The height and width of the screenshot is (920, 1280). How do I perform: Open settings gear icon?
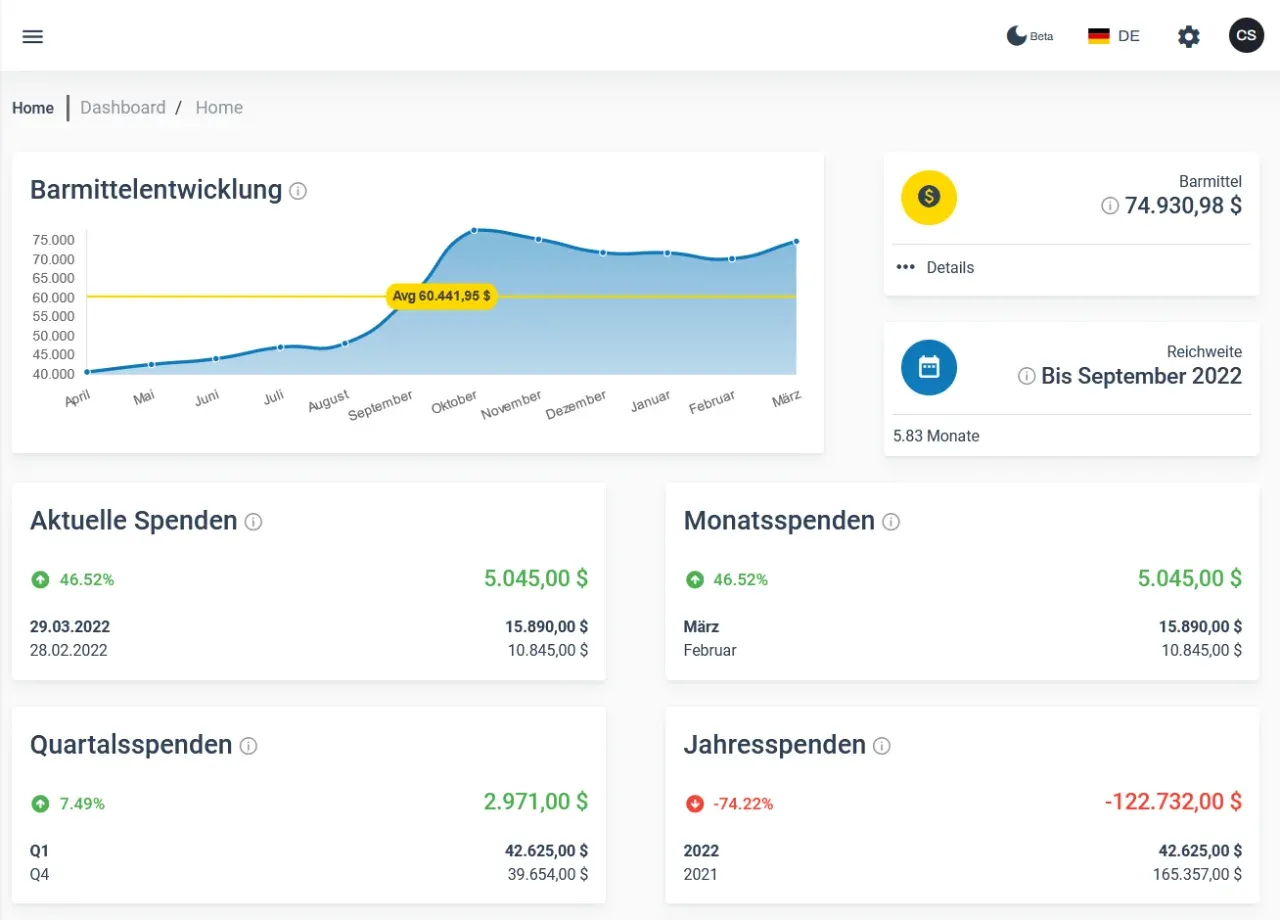[1188, 37]
